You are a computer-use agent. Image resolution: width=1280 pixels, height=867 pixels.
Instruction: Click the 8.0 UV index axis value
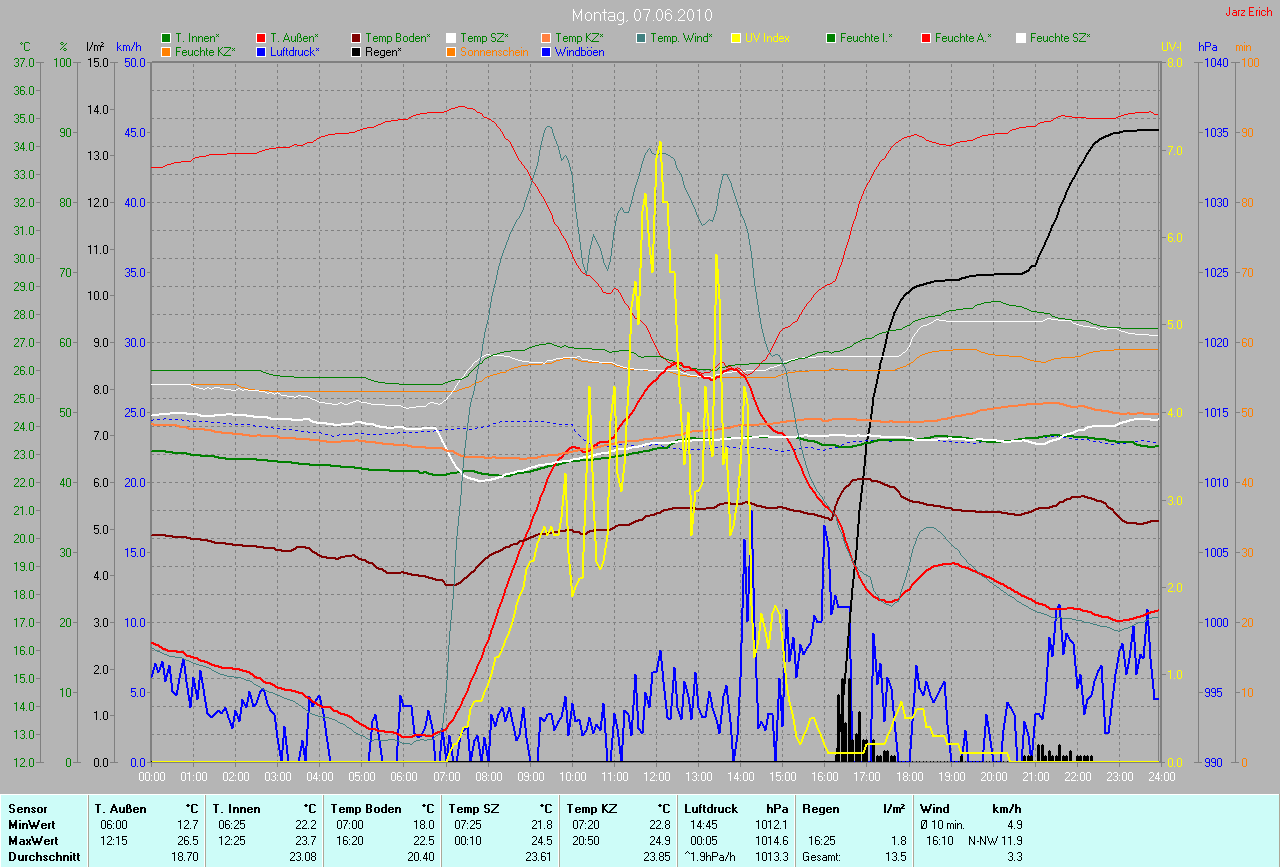(1173, 62)
